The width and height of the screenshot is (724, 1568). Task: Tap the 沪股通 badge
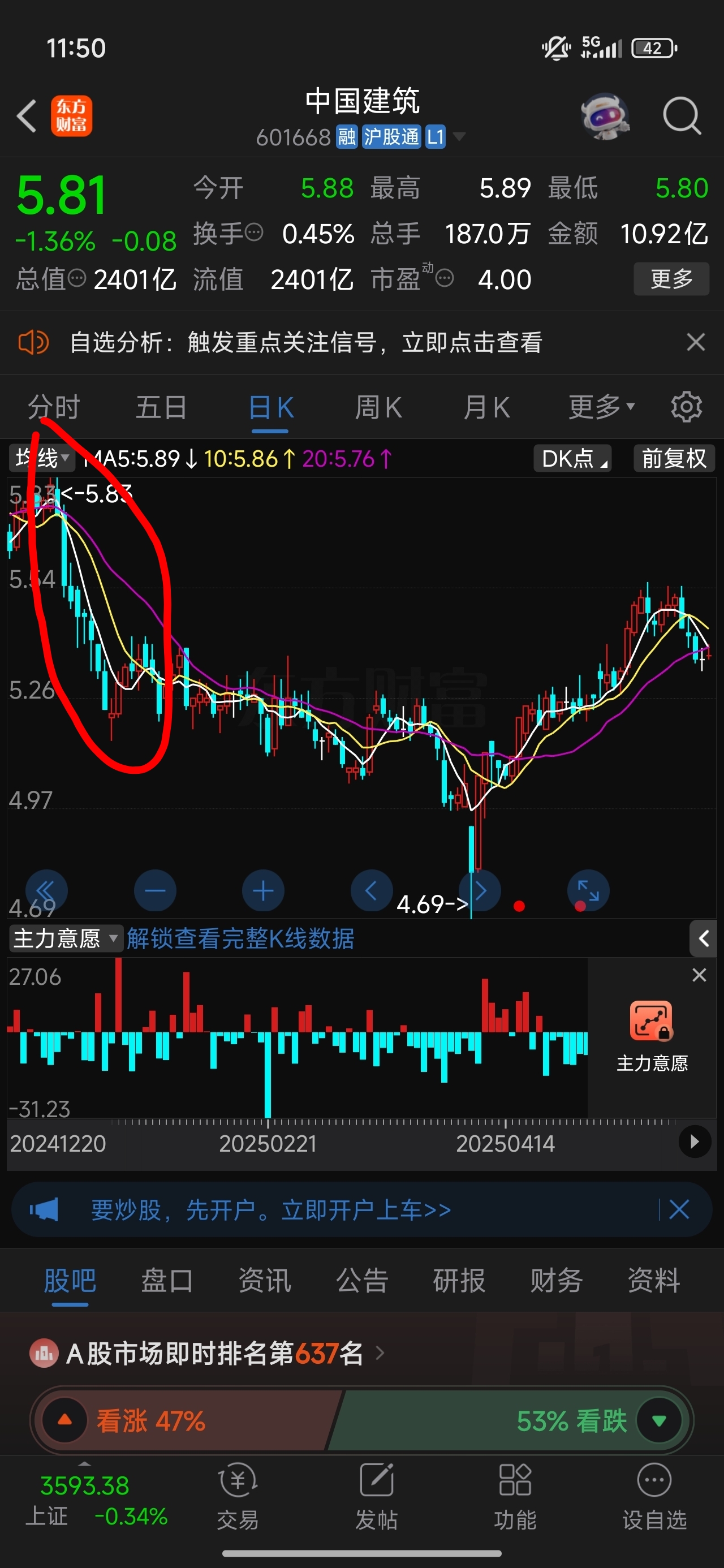click(391, 136)
